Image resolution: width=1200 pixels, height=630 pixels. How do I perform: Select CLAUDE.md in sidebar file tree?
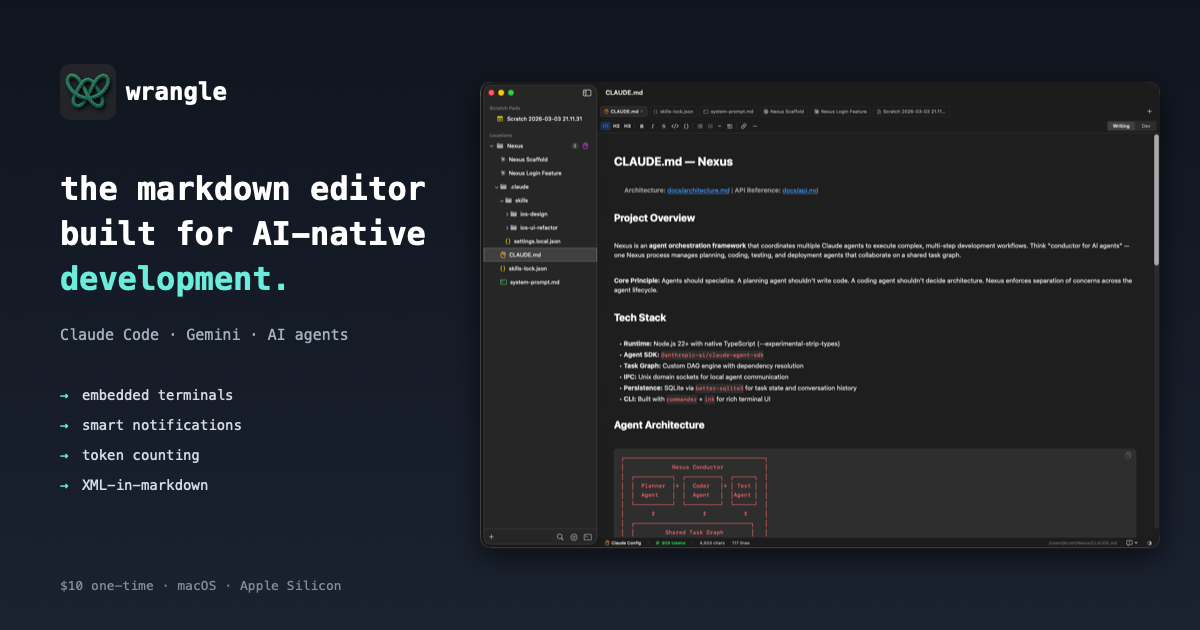(x=538, y=255)
